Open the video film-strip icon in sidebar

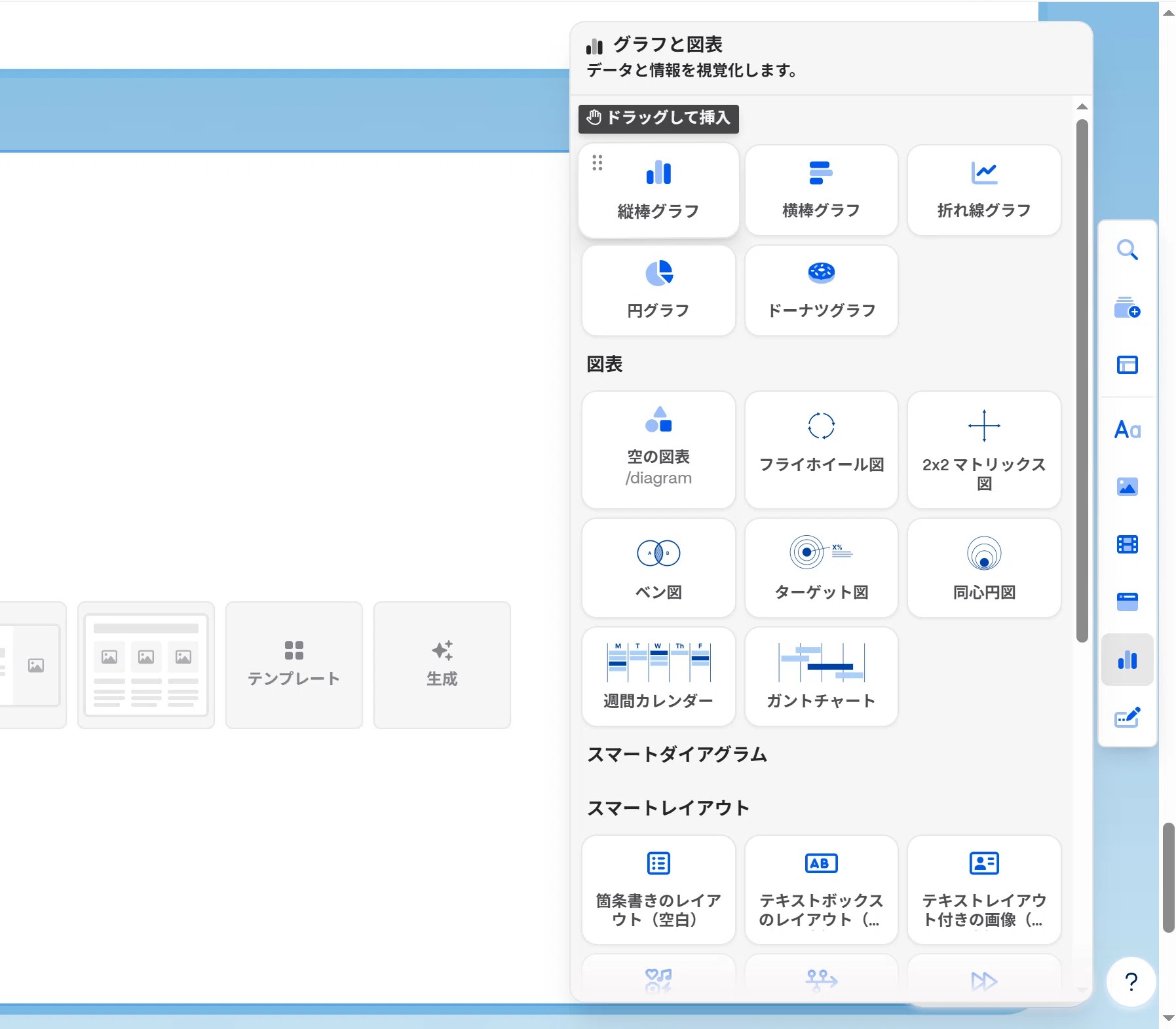click(x=1127, y=544)
